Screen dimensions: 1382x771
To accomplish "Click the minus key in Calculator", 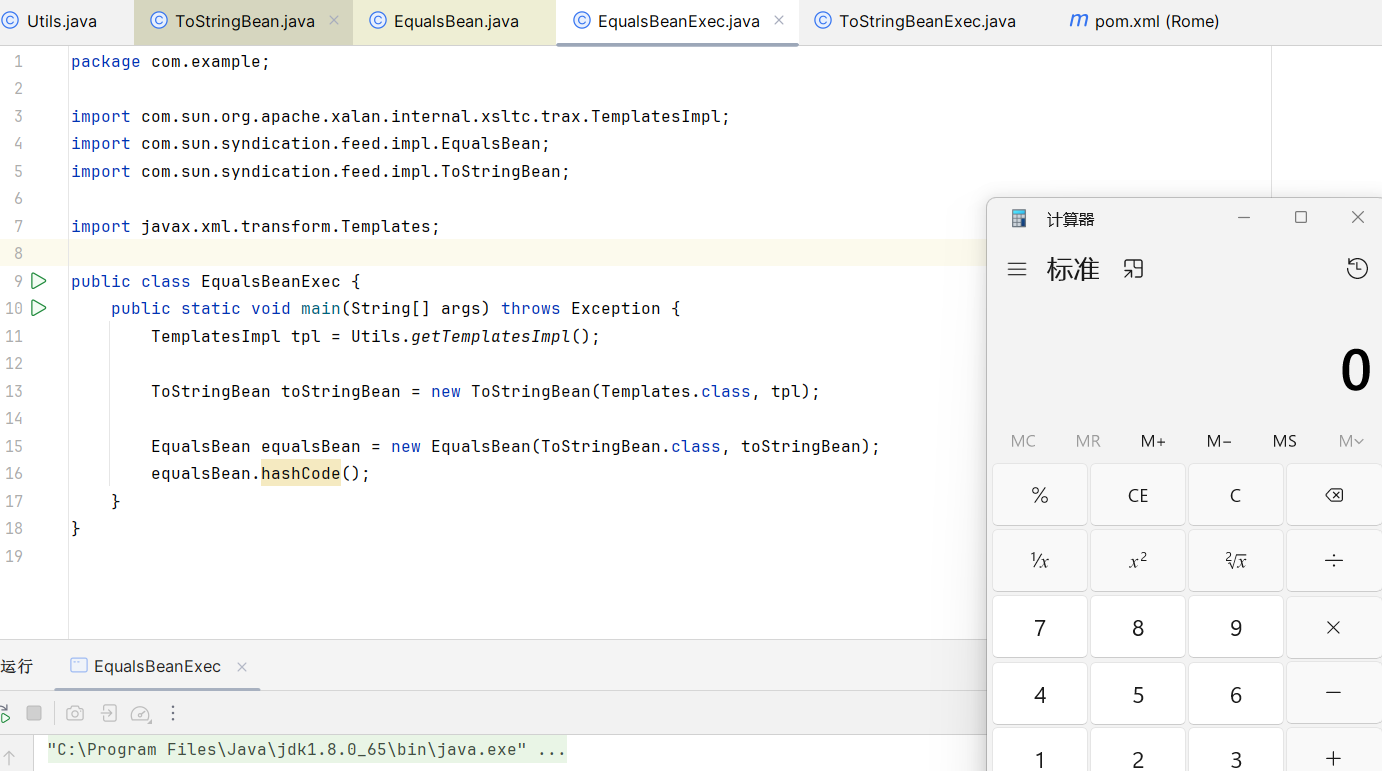I will pos(1334,693).
